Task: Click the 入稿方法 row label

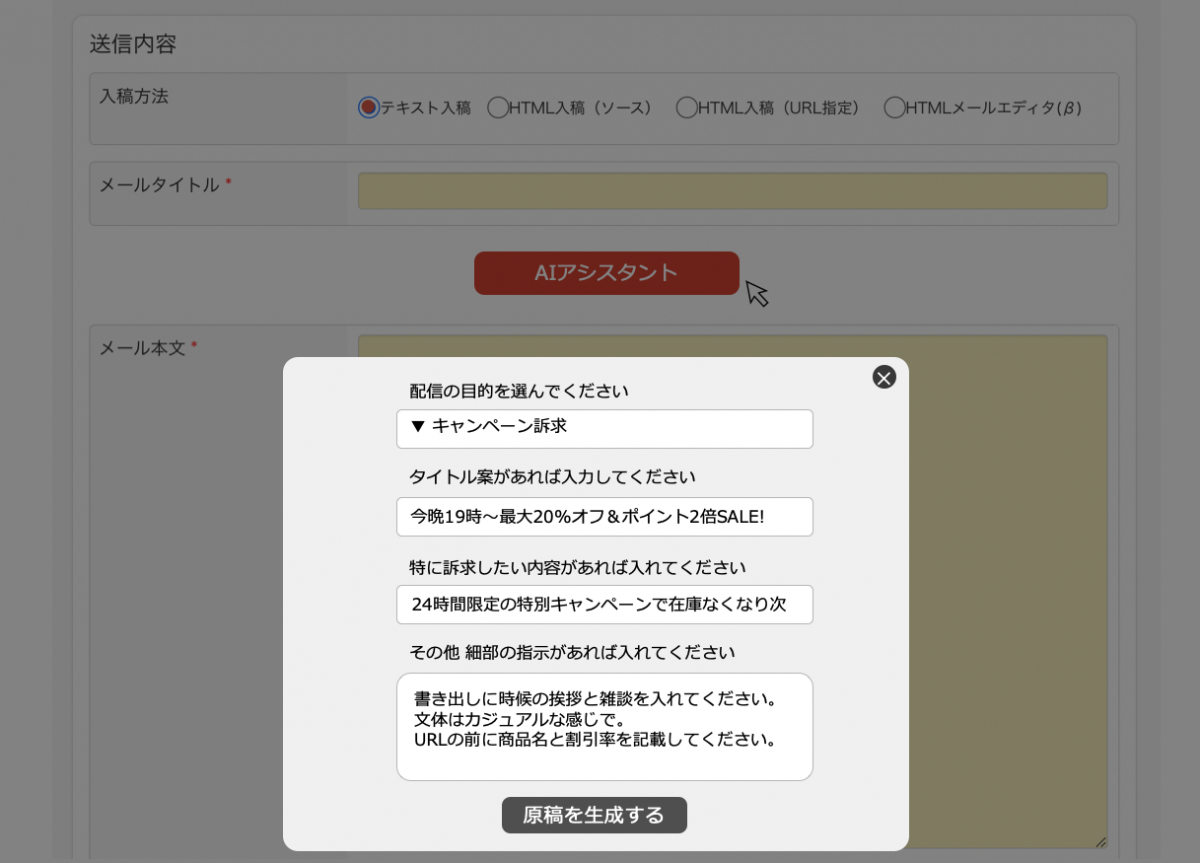Action: click(x=134, y=97)
